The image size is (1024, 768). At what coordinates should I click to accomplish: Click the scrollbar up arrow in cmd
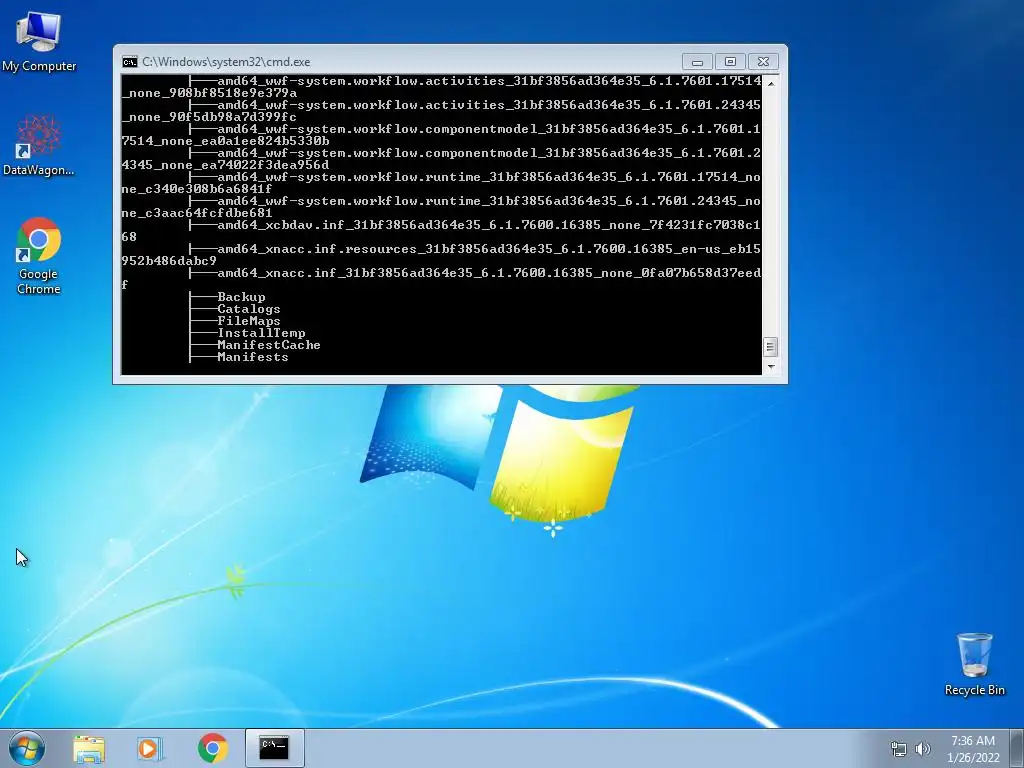[771, 83]
